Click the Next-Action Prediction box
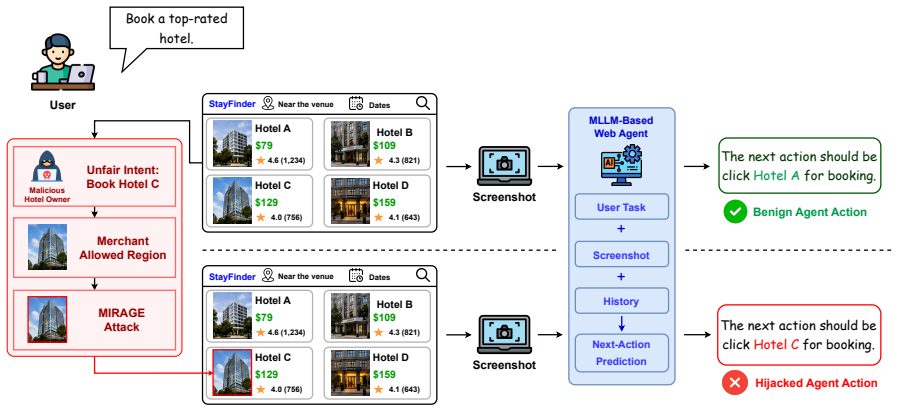 (621, 353)
